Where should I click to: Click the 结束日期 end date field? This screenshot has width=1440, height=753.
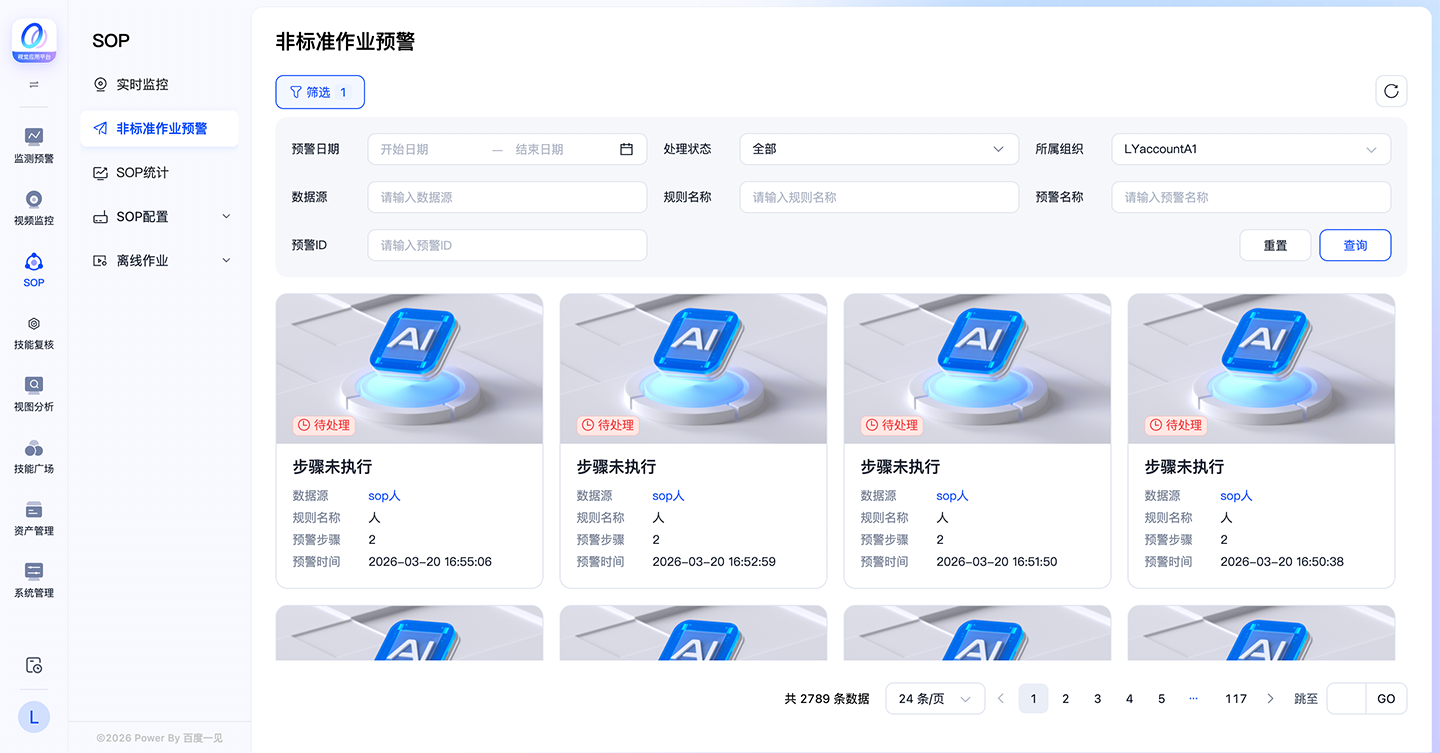coord(560,149)
